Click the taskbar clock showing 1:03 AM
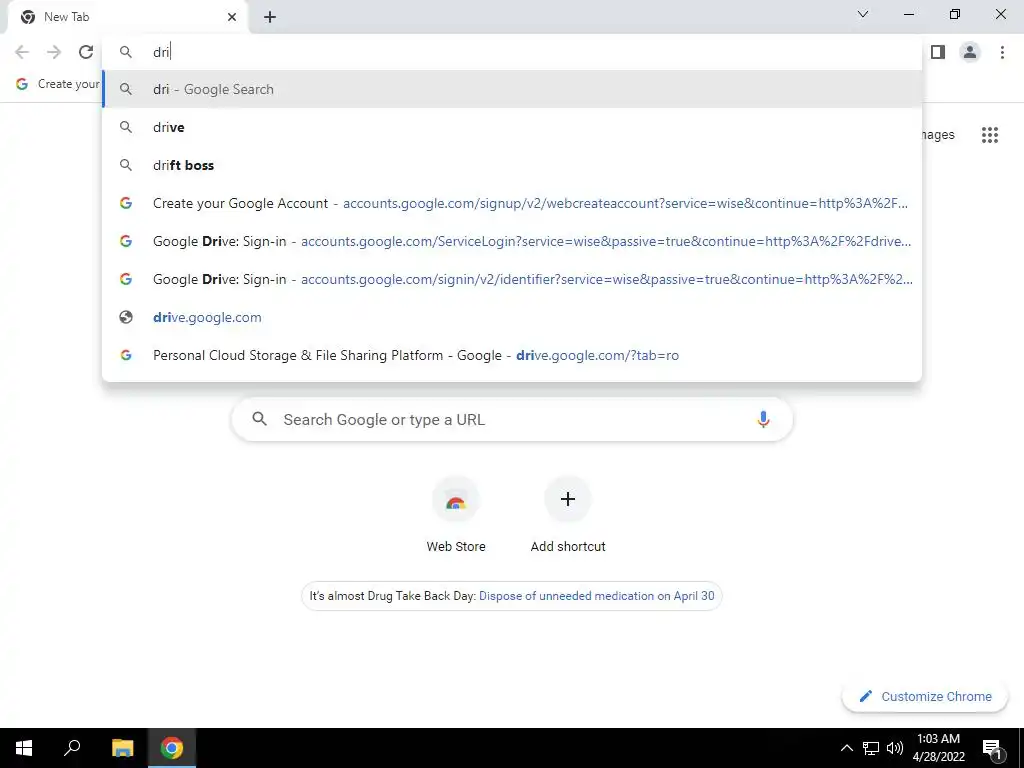This screenshot has height=768, width=1024. 938,748
